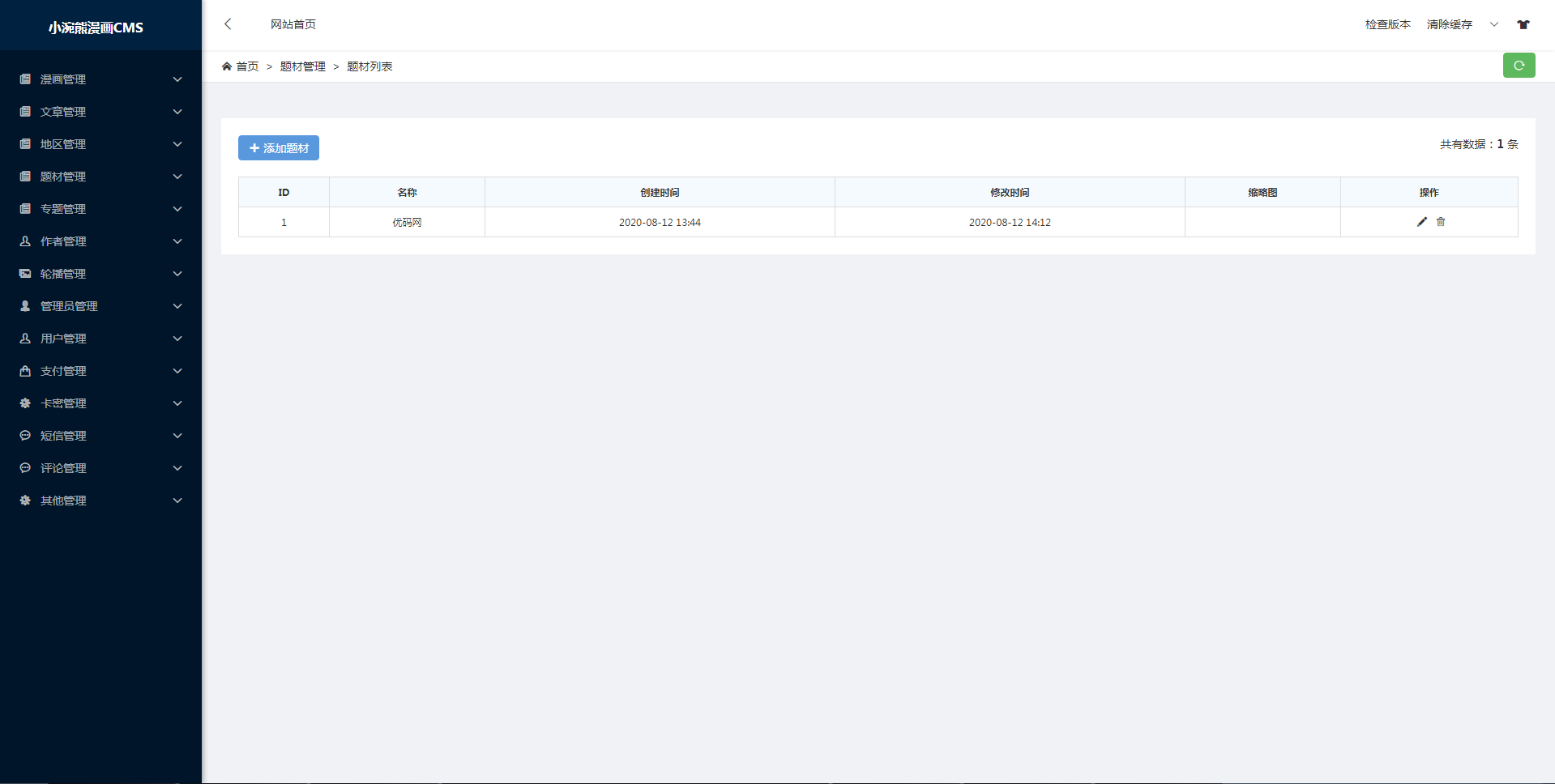Viewport: 1555px width, 784px height.
Task: Open the dropdown arrow next to 清除缓存
Action: [1494, 24]
